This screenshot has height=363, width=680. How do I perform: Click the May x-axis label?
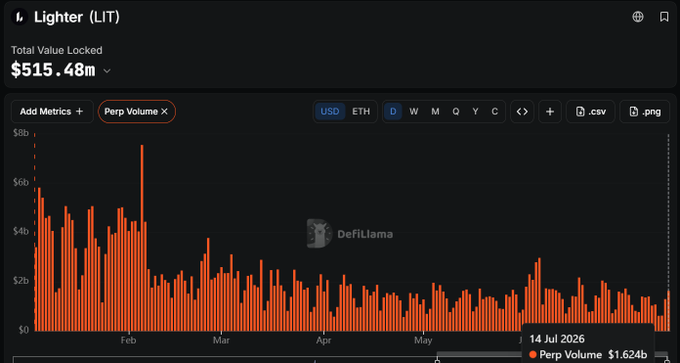423,340
